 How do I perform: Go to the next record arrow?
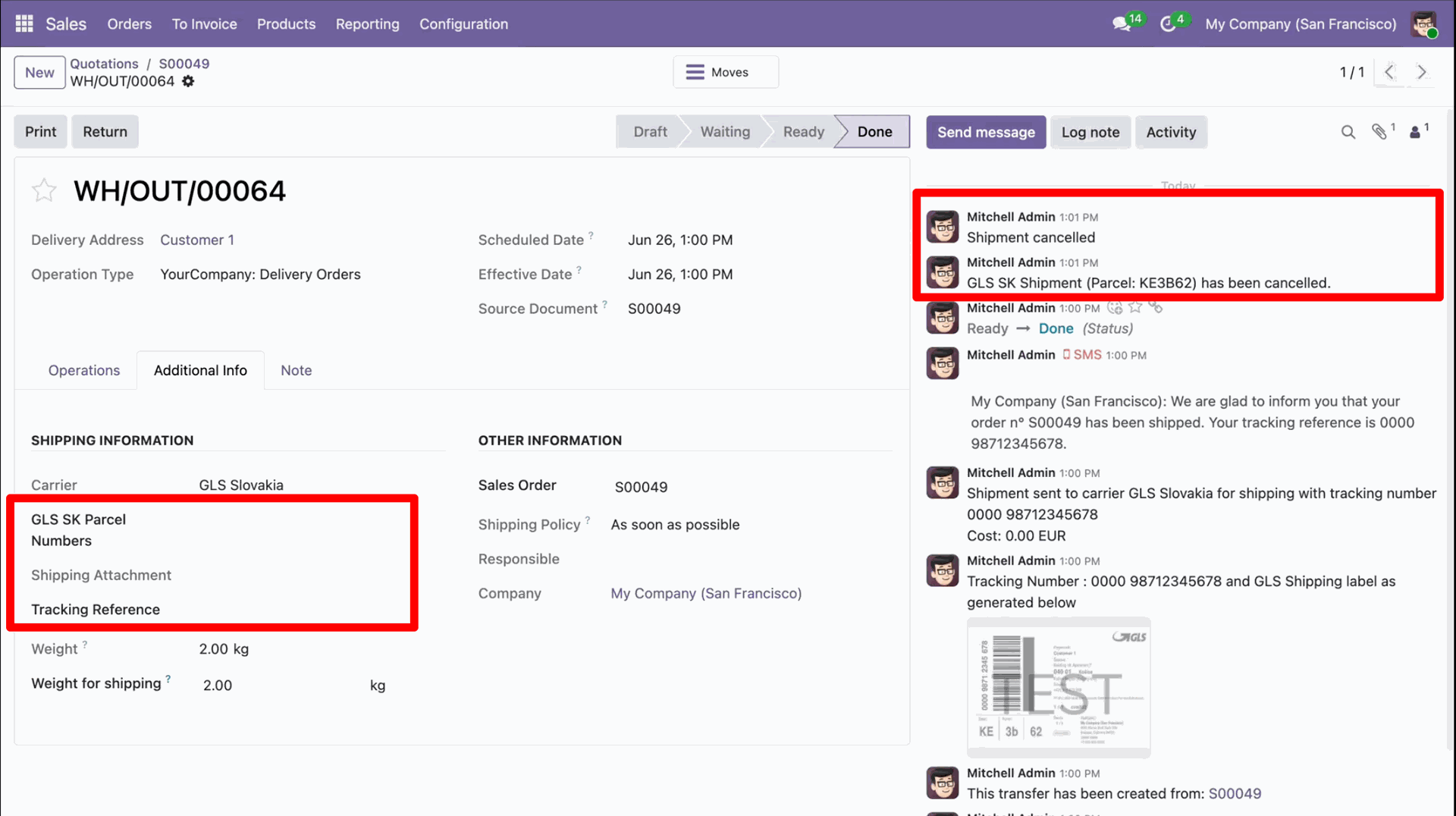(1422, 72)
